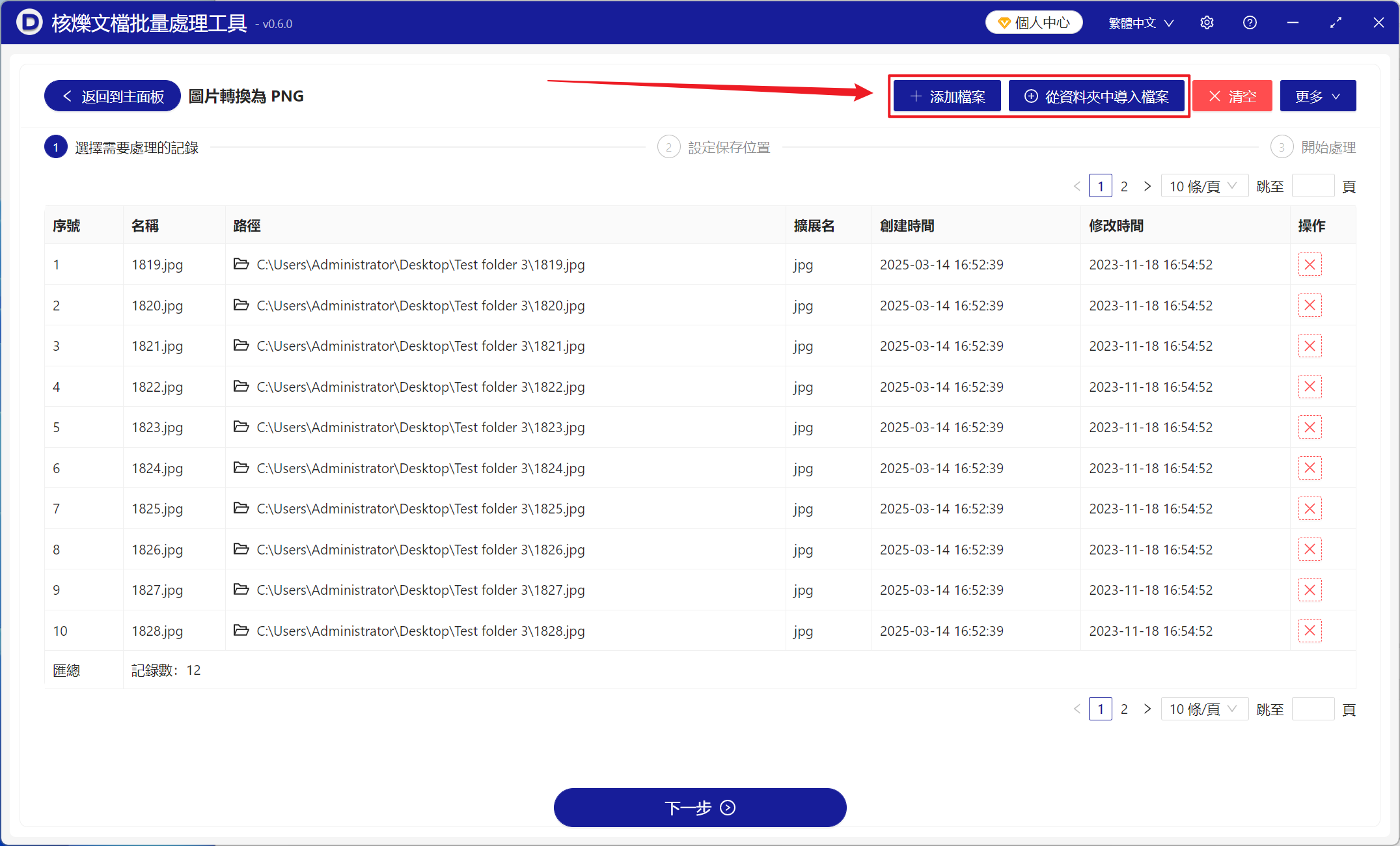Viewport: 1400px width, 846px height.
Task: Expand the 更多 dropdown button
Action: pos(1317,96)
